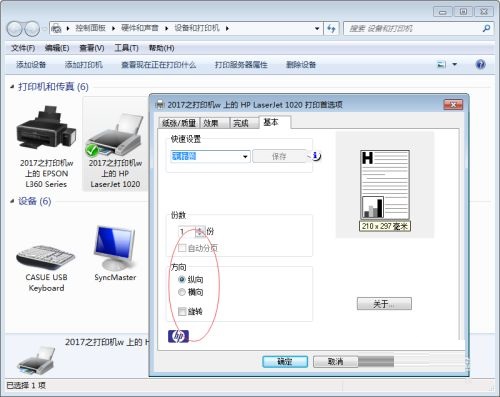This screenshot has height=397, width=500.
Task: Click the devices icon in address bar
Action: click(57, 29)
